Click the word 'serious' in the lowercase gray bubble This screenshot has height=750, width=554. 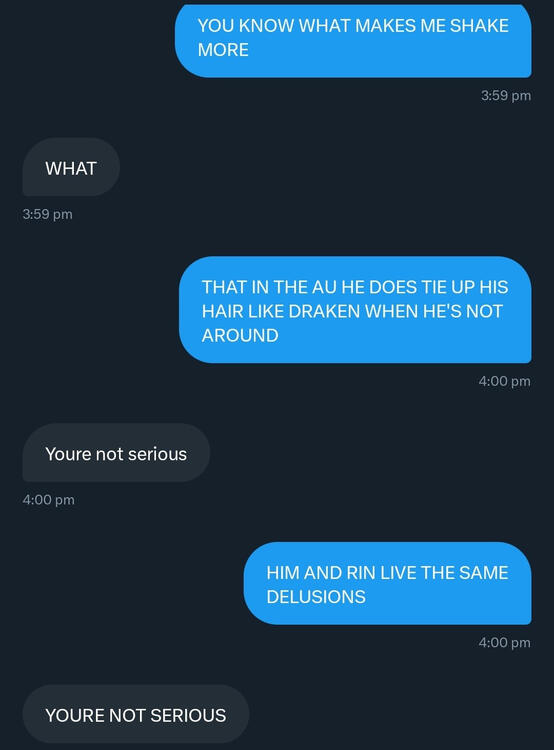click(157, 454)
